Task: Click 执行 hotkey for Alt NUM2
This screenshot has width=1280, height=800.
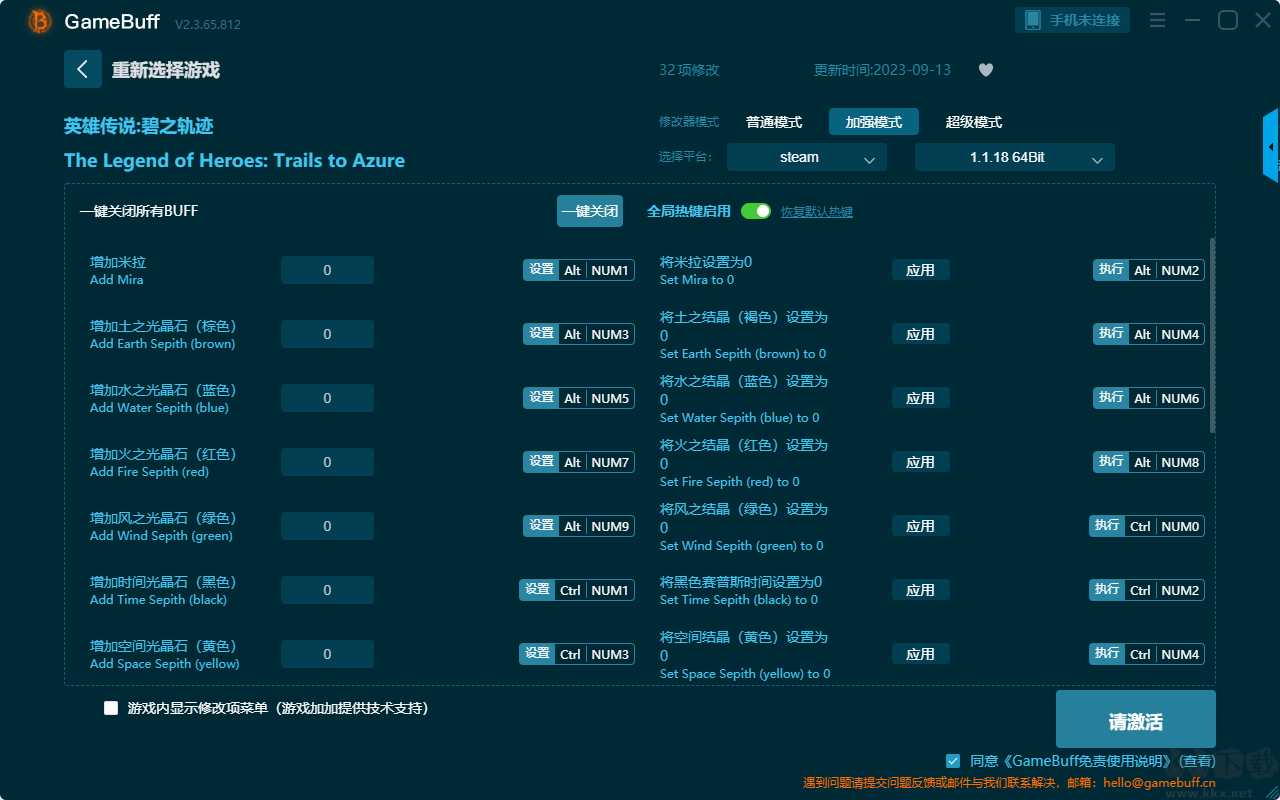Action: 1111,270
